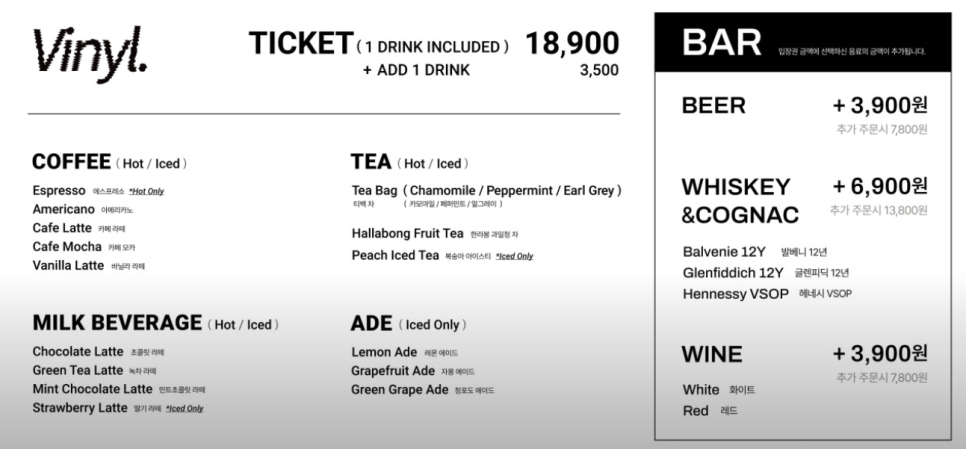Image resolution: width=966 pixels, height=449 pixels.
Task: Pick Green Grape Ade
Action: coord(400,390)
